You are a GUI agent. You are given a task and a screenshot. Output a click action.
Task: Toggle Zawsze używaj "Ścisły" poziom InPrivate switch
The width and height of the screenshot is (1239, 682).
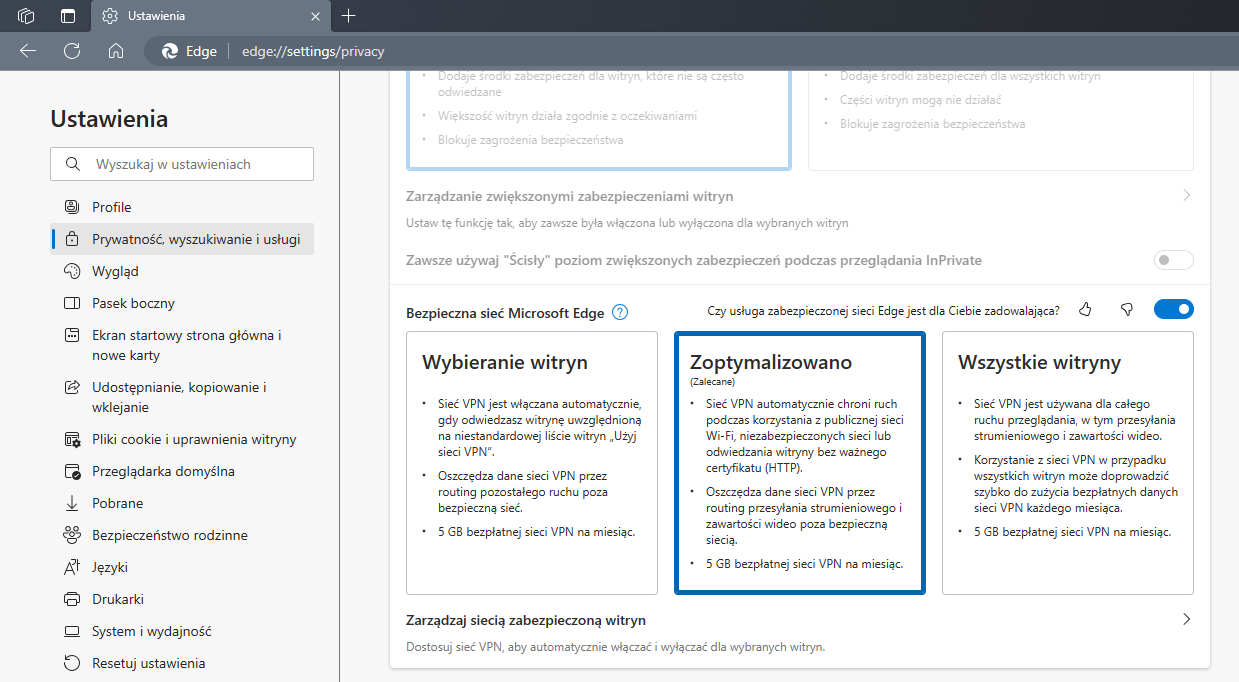[1174, 260]
